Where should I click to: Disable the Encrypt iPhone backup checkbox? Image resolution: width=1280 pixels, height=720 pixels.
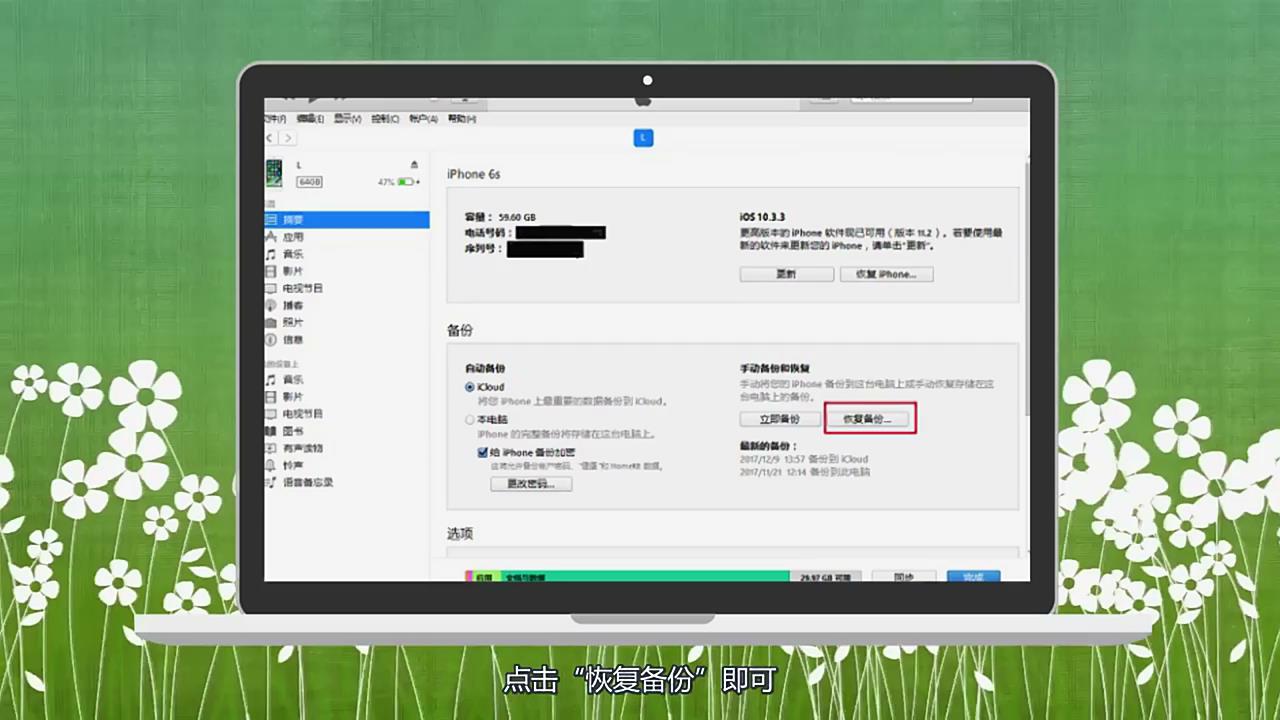click(x=483, y=452)
